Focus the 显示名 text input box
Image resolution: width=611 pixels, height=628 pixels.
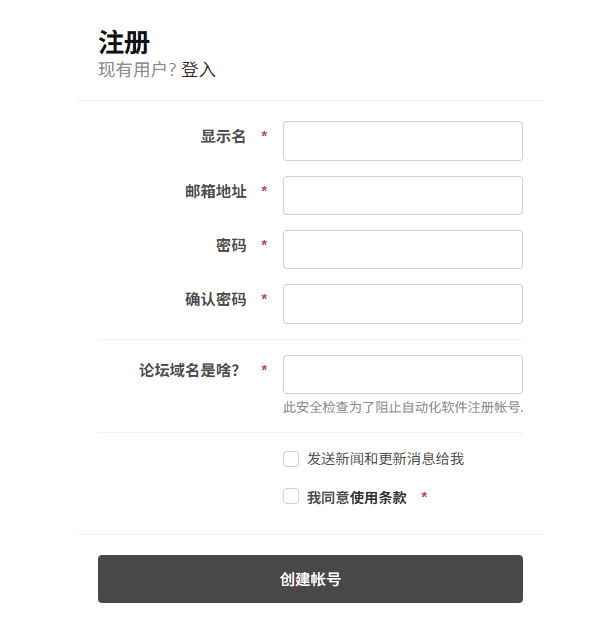(402, 141)
